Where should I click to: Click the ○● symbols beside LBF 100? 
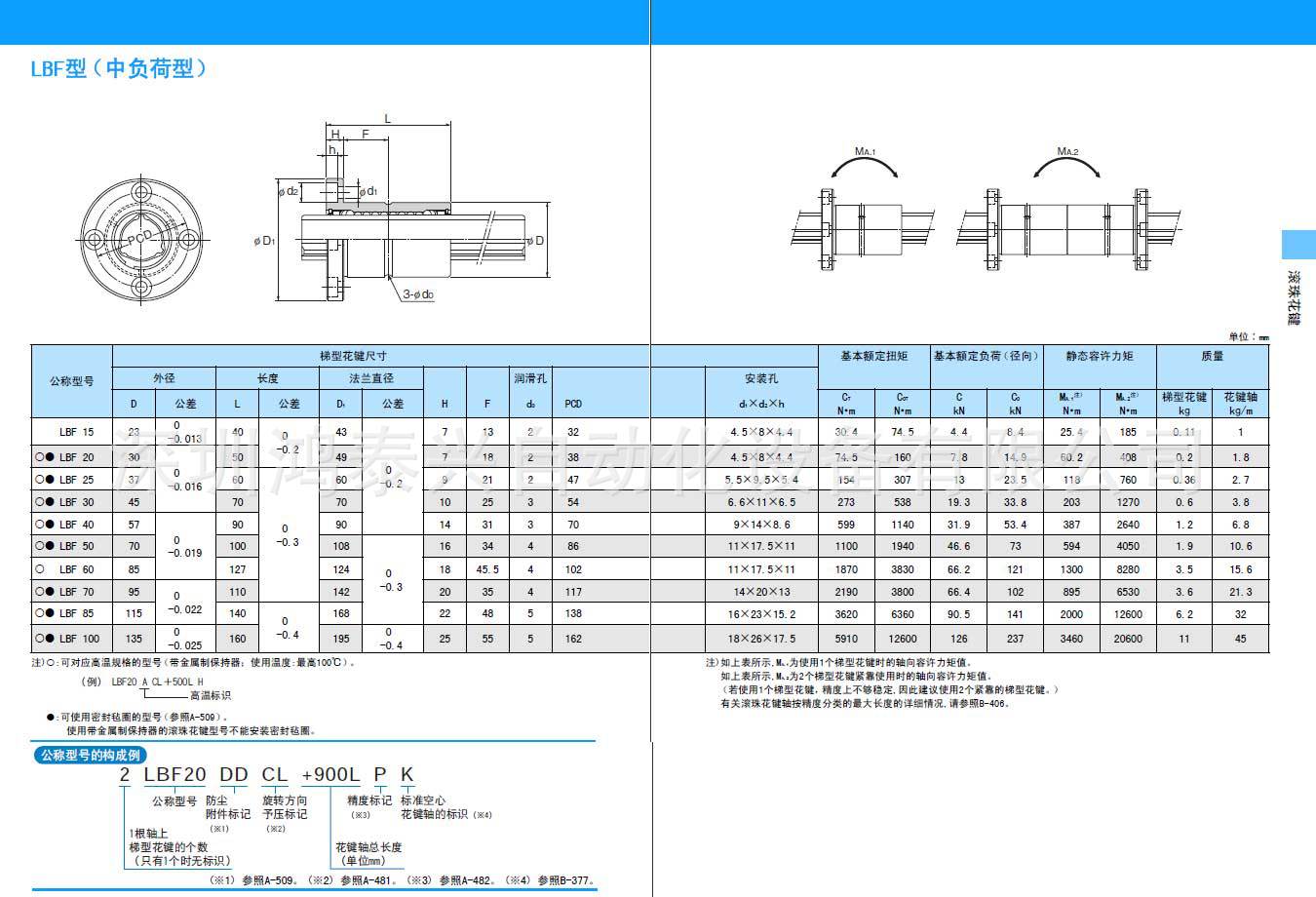pyautogui.click(x=44, y=640)
